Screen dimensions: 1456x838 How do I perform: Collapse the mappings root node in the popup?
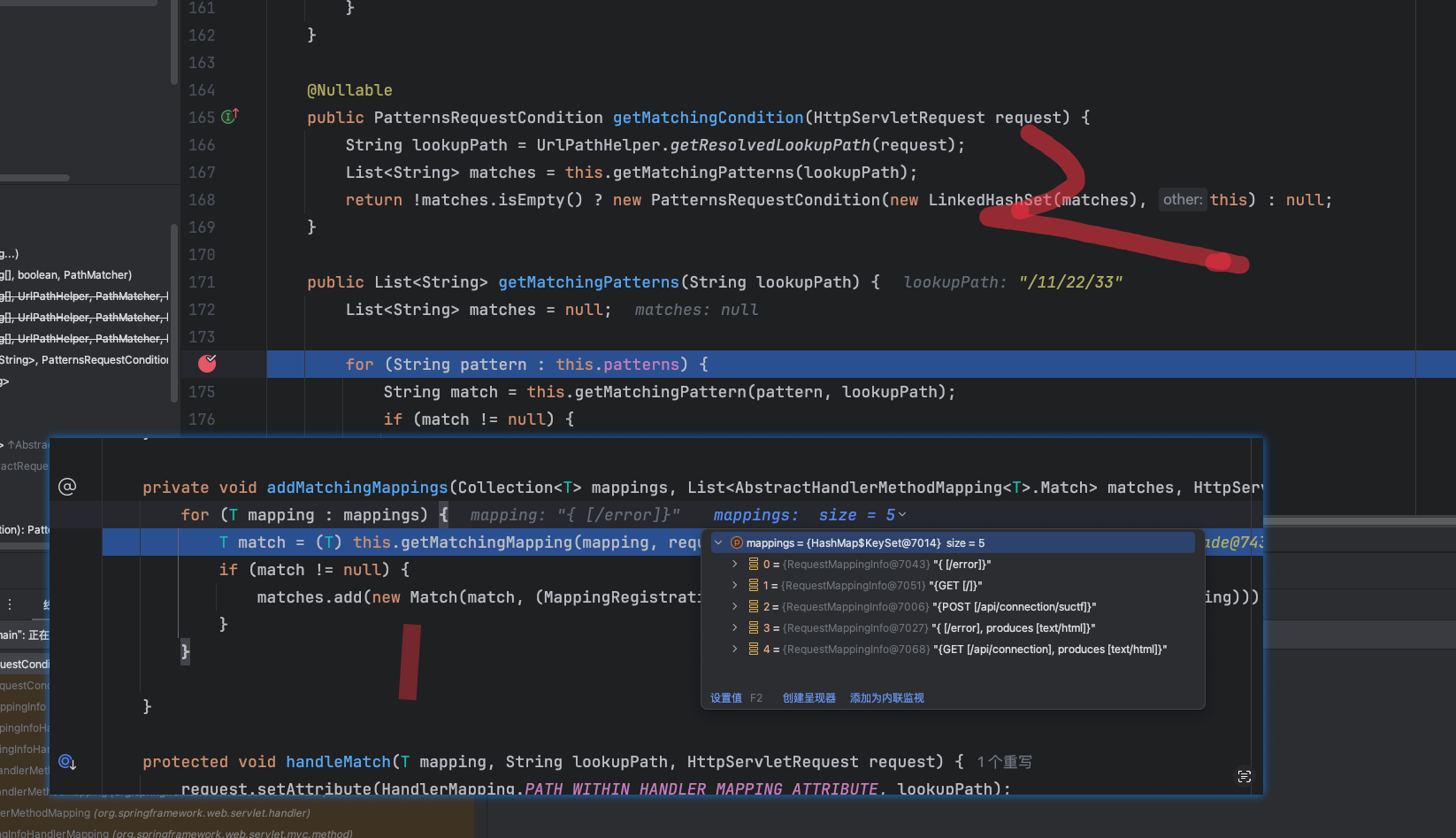(x=718, y=543)
